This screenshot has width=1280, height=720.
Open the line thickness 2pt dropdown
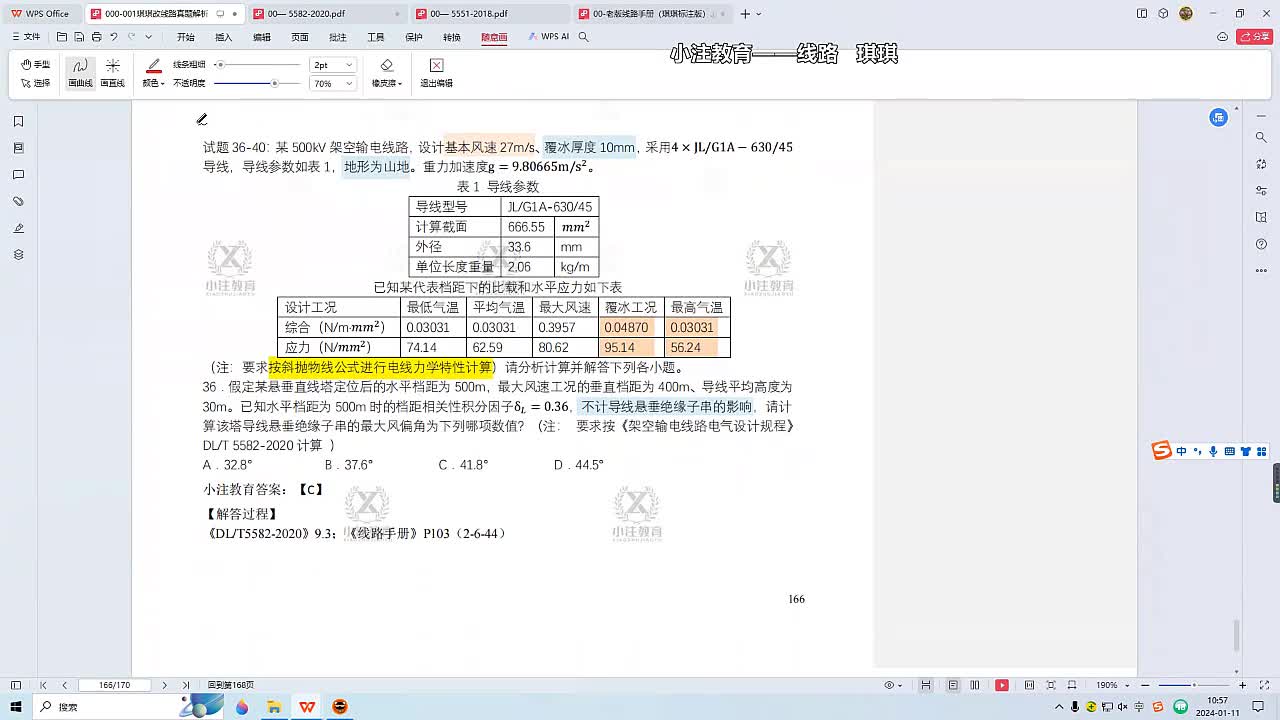333,65
